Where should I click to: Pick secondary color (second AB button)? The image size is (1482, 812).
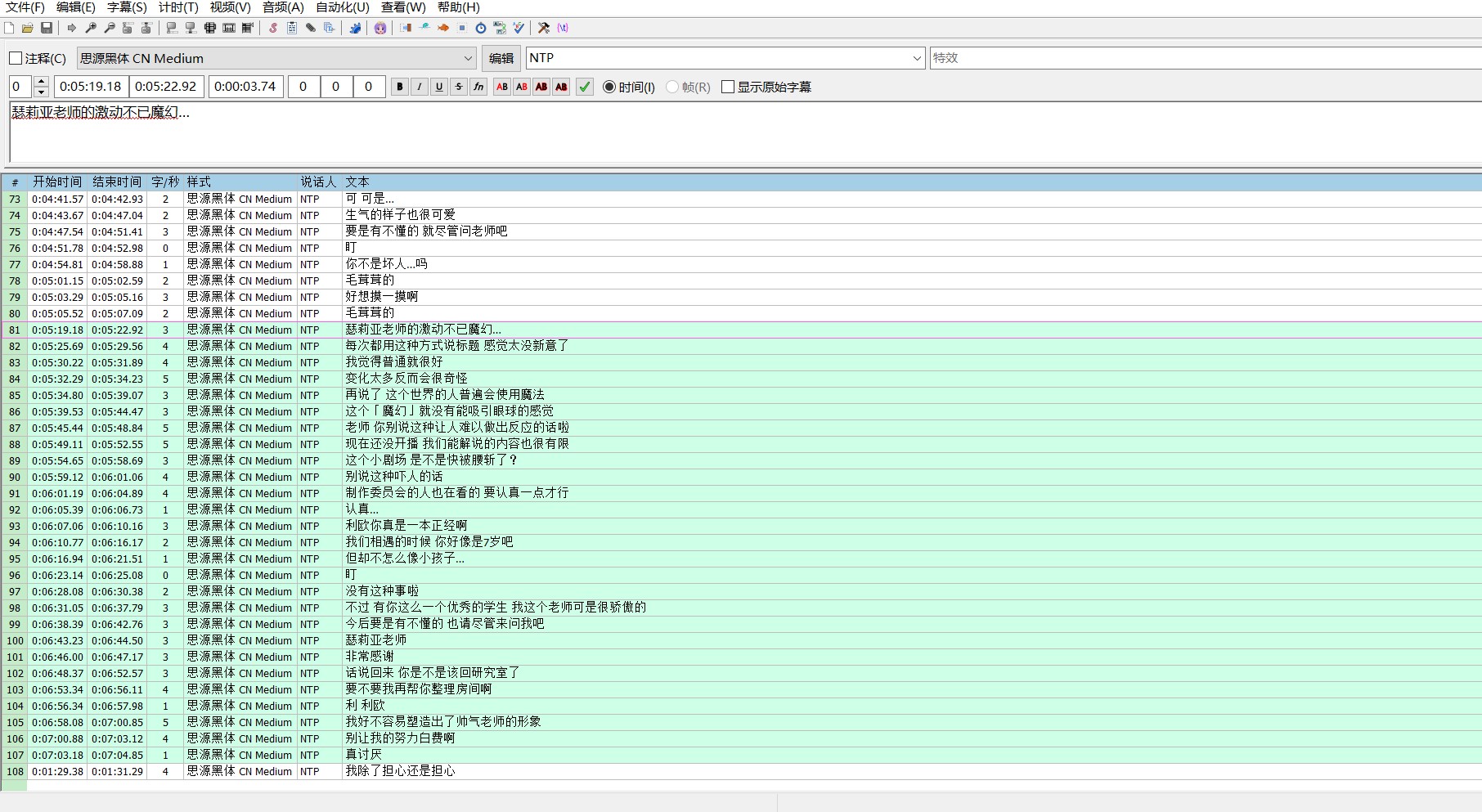pos(522,87)
